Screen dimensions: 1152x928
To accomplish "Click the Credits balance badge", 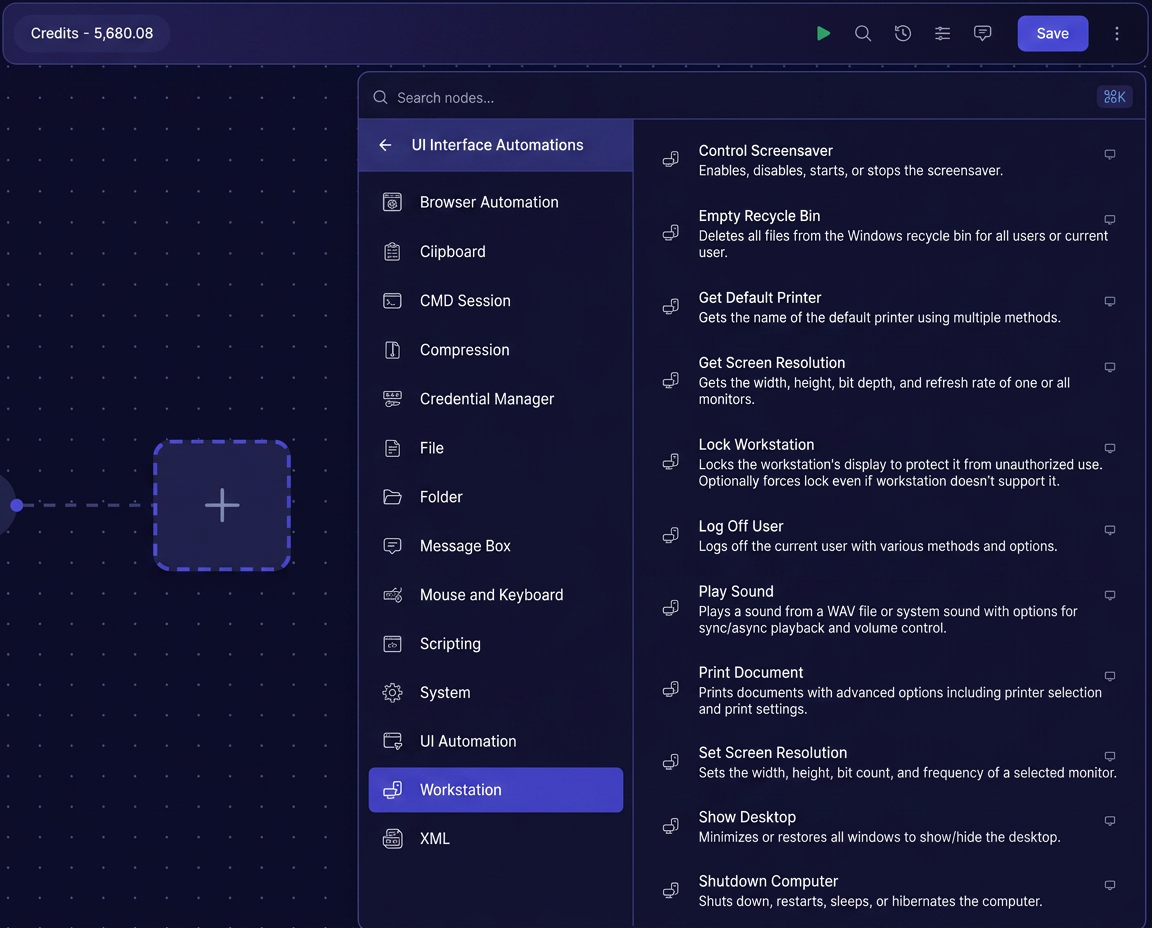I will (92, 33).
